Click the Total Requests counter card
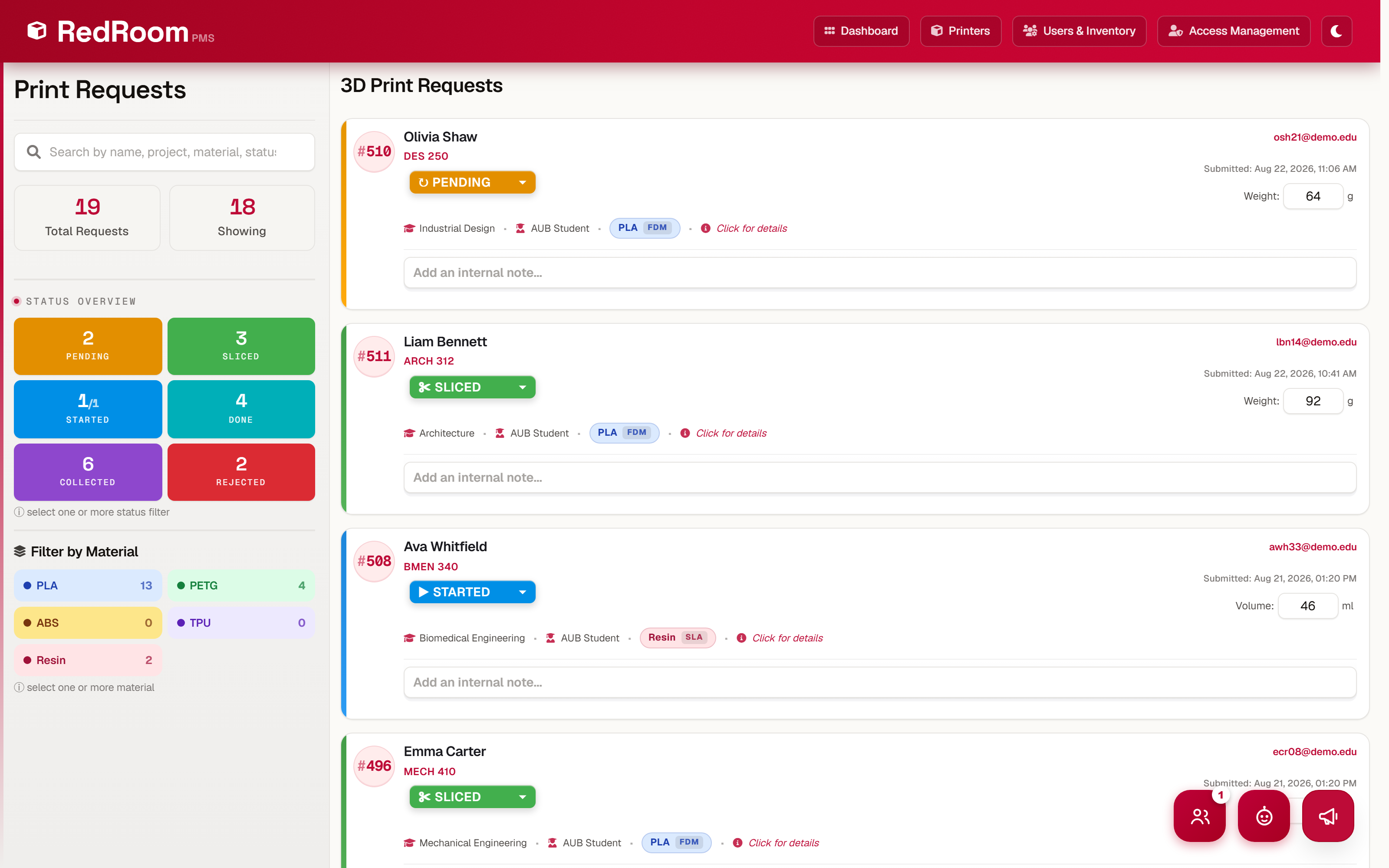This screenshot has width=1389, height=868. [x=87, y=217]
